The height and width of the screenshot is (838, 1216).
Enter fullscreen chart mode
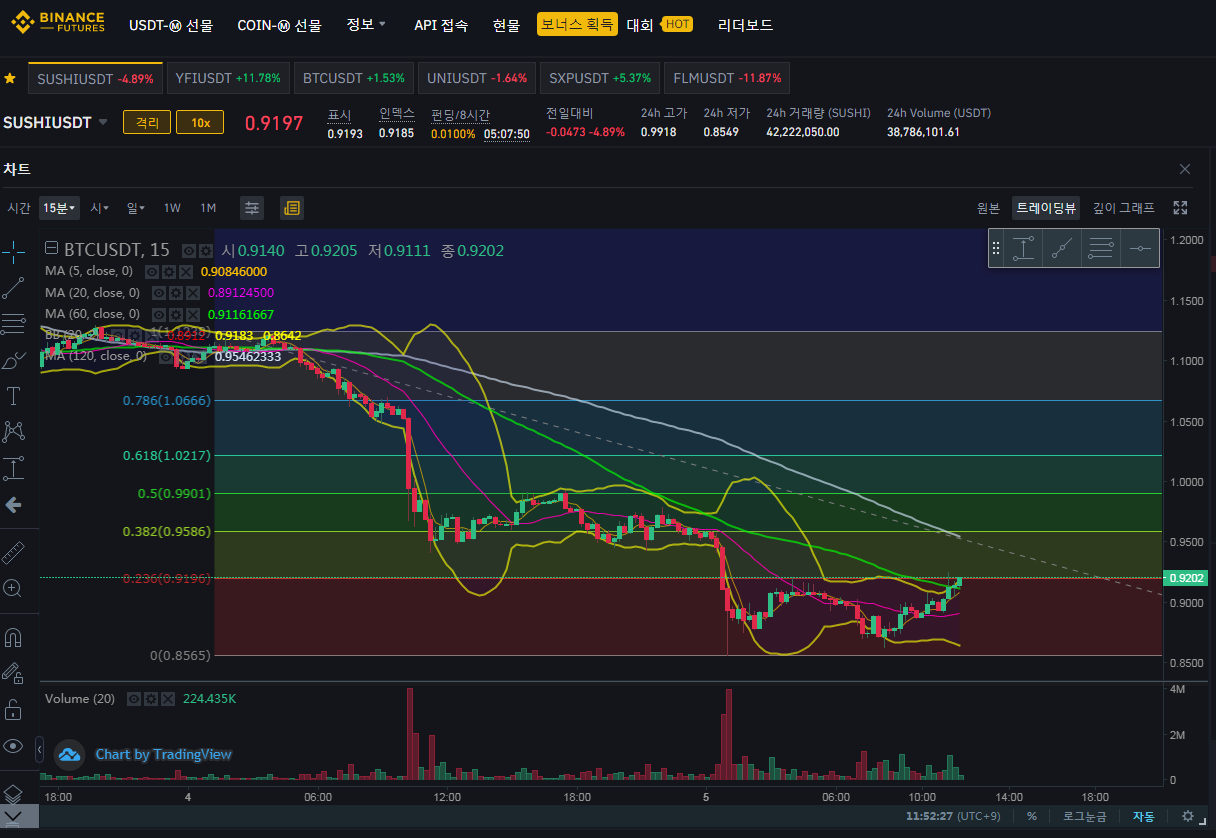pyautogui.click(x=1180, y=208)
